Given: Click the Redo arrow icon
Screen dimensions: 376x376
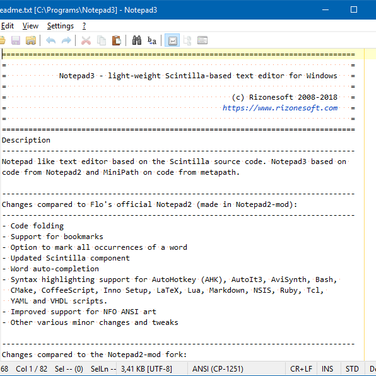Looking at the screenshot, I should coord(66,41).
